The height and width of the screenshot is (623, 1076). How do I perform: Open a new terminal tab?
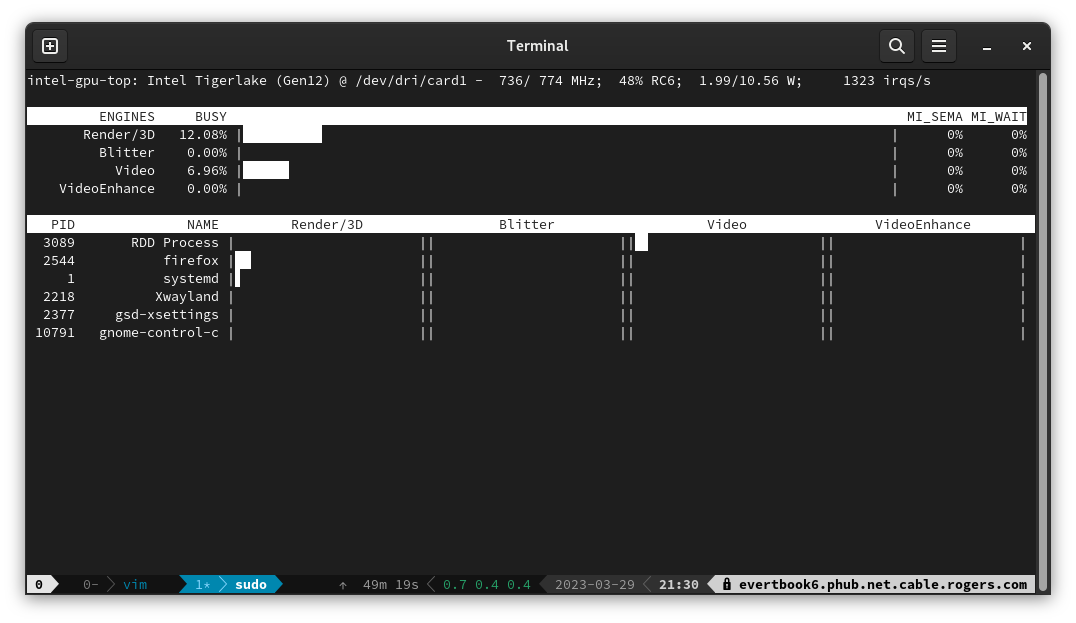pos(50,46)
